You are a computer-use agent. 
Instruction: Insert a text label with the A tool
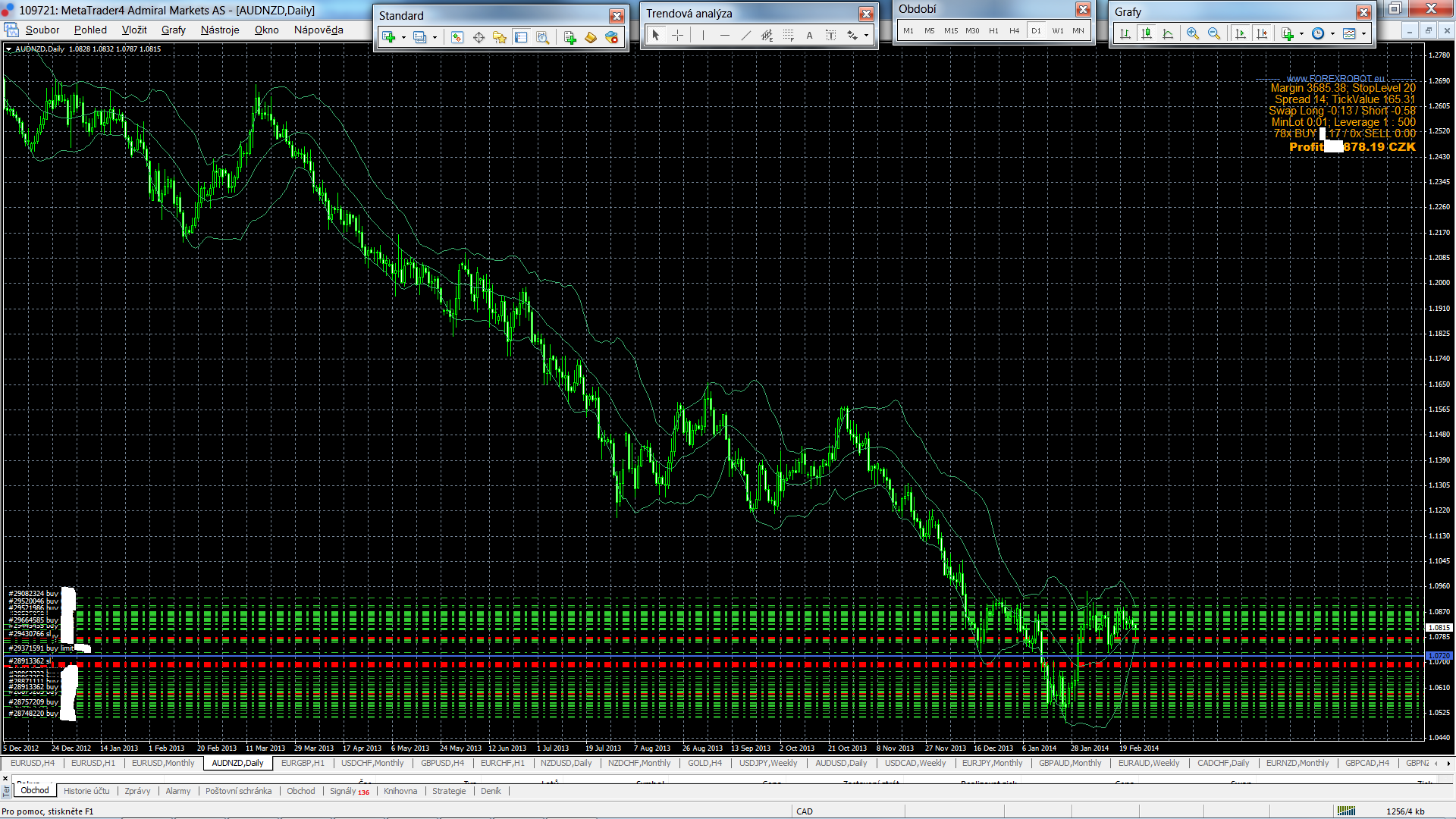tap(809, 36)
